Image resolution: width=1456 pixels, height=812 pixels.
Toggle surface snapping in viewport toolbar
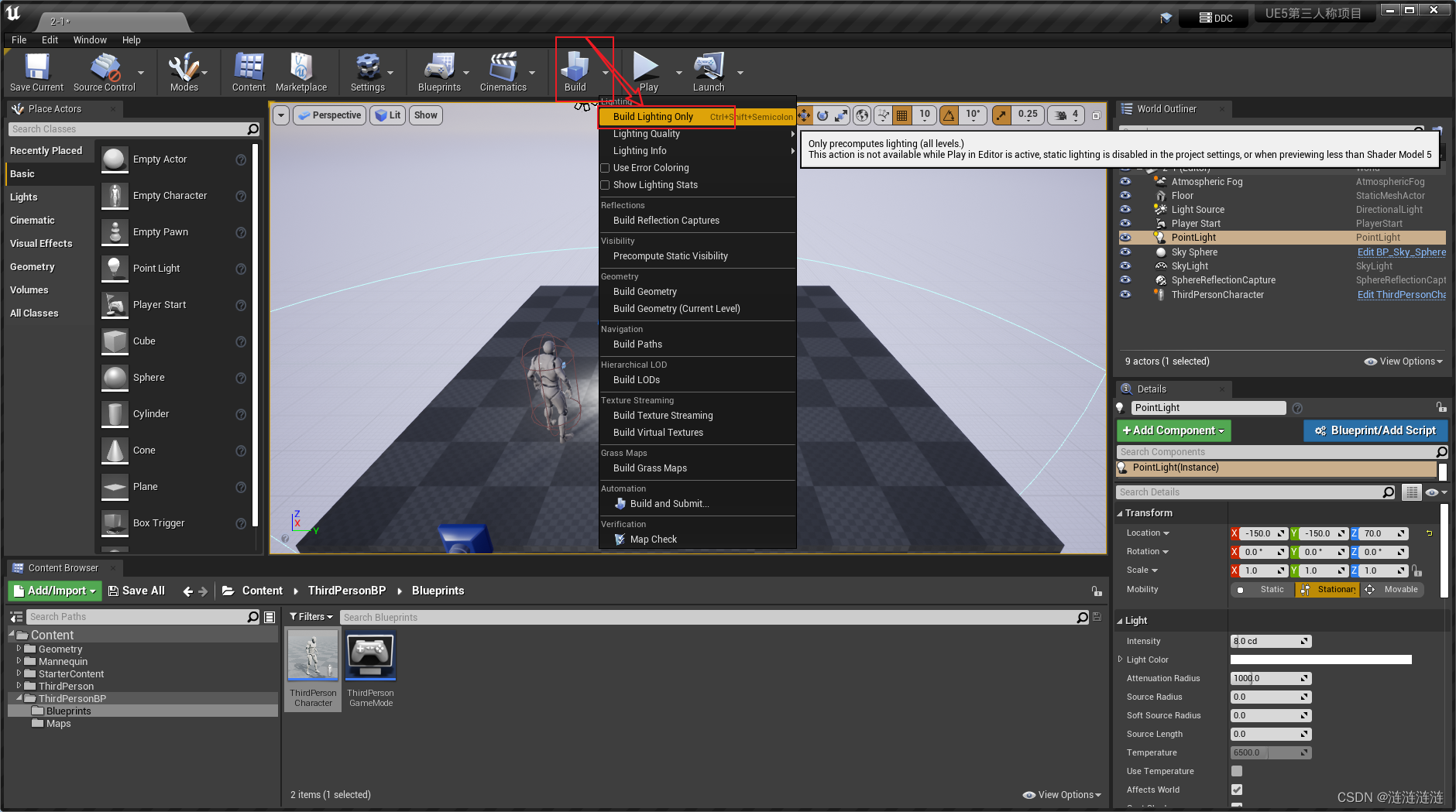coord(883,115)
